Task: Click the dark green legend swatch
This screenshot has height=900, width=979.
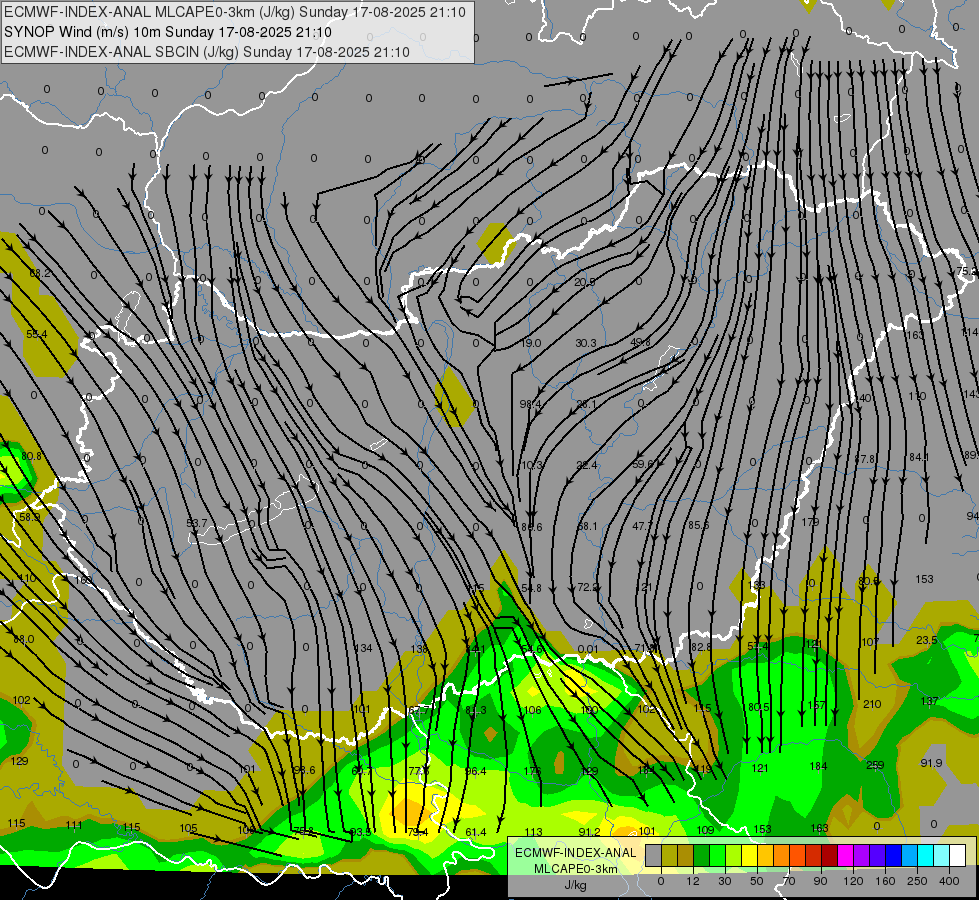Action: click(x=701, y=855)
